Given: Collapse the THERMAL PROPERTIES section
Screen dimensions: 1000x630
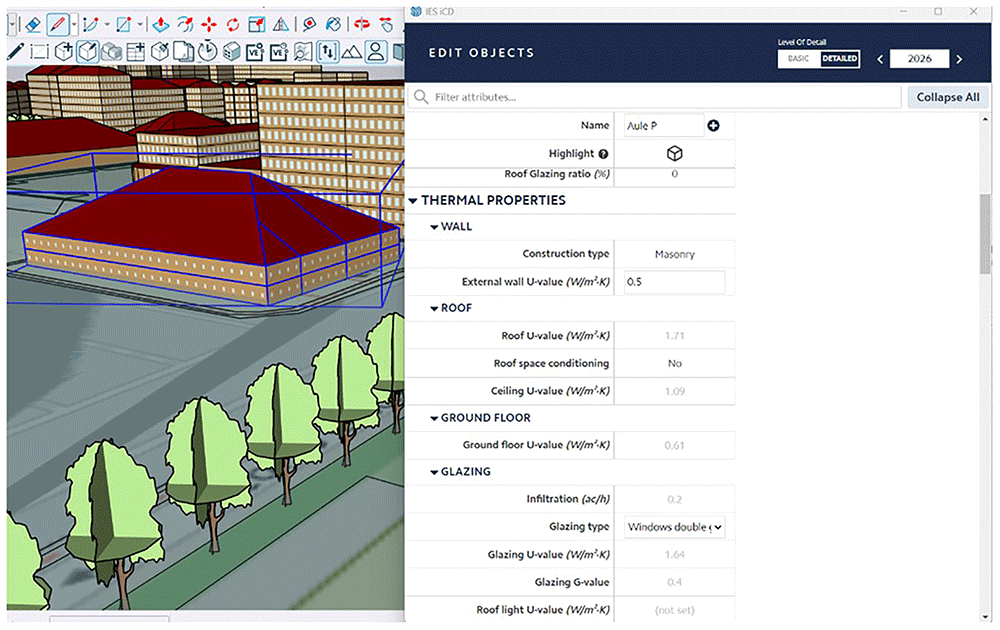Looking at the screenshot, I should [x=413, y=201].
